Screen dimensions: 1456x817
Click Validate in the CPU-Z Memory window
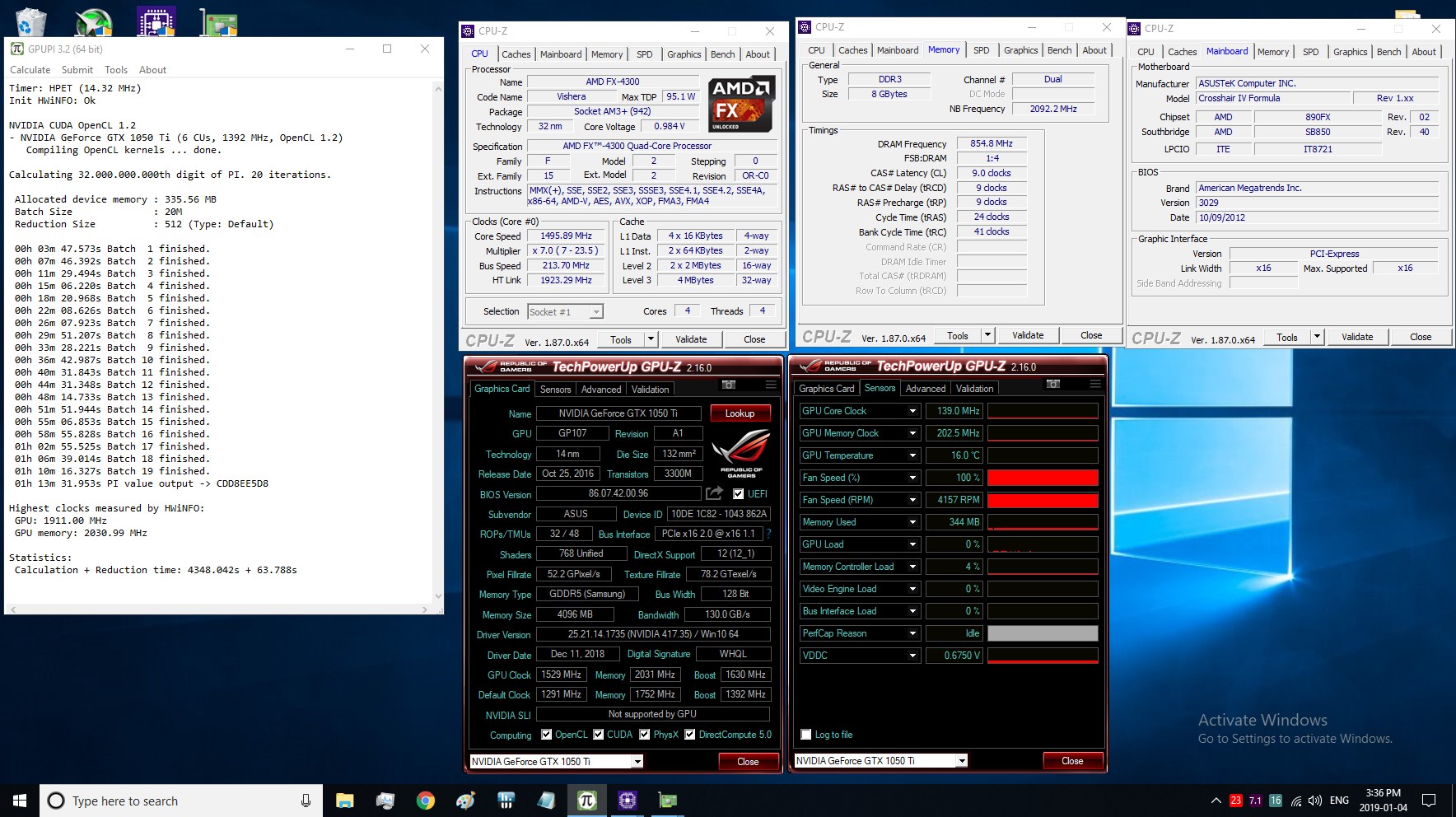(1028, 335)
